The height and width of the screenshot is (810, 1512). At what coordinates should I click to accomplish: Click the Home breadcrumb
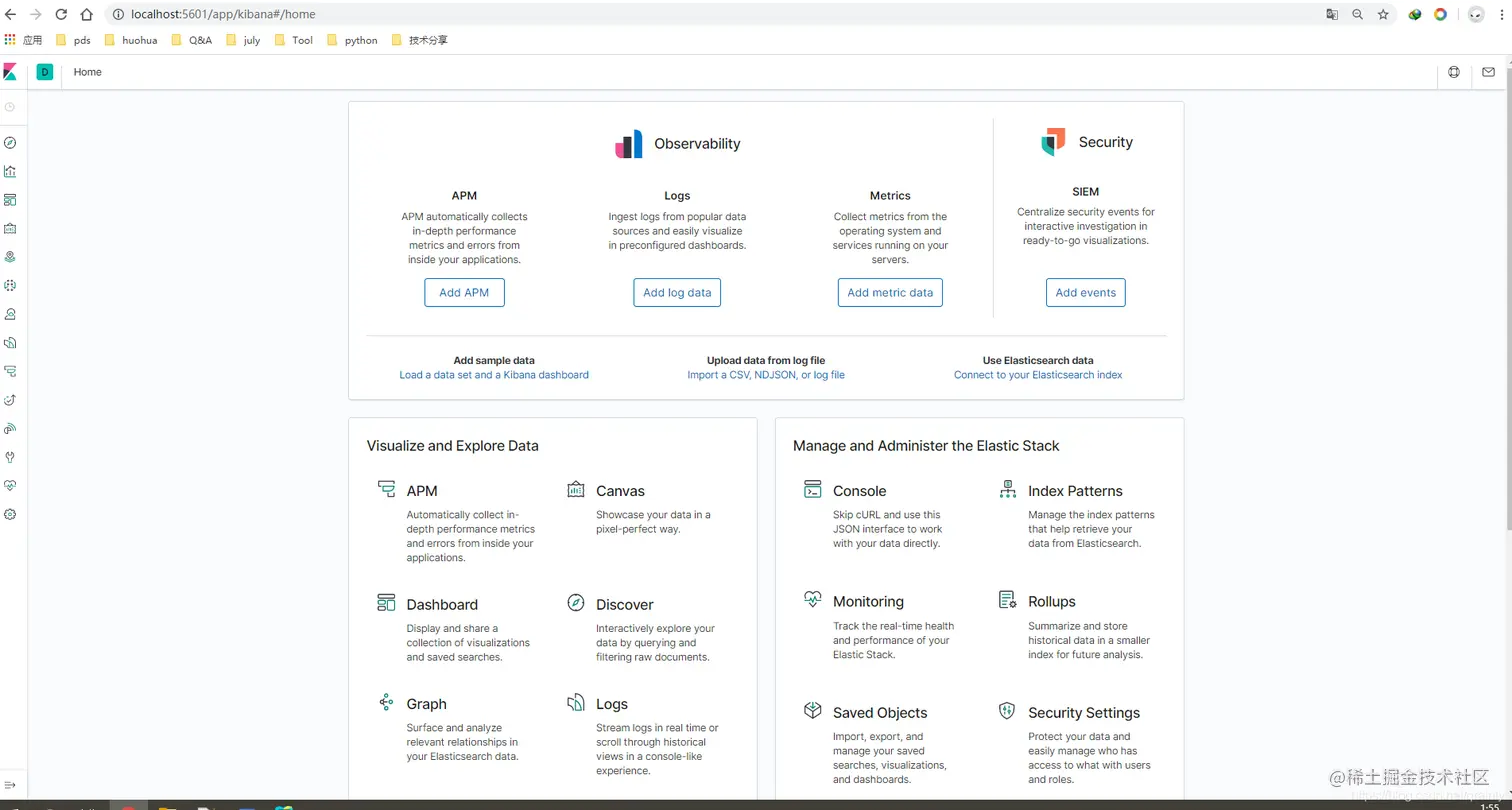[88, 72]
